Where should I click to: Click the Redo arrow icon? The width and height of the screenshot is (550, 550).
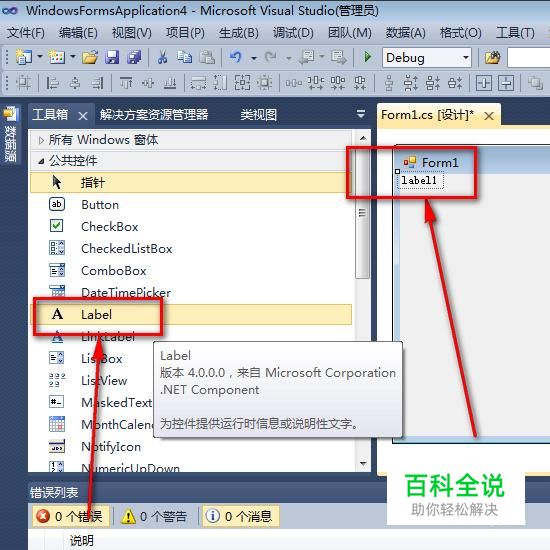coord(271,57)
